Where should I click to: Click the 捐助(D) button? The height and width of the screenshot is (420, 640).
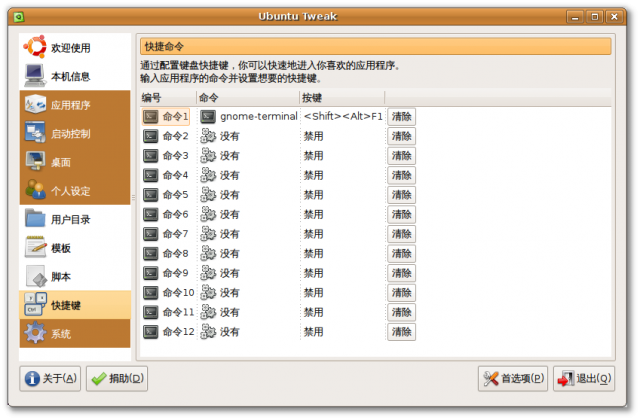117,379
